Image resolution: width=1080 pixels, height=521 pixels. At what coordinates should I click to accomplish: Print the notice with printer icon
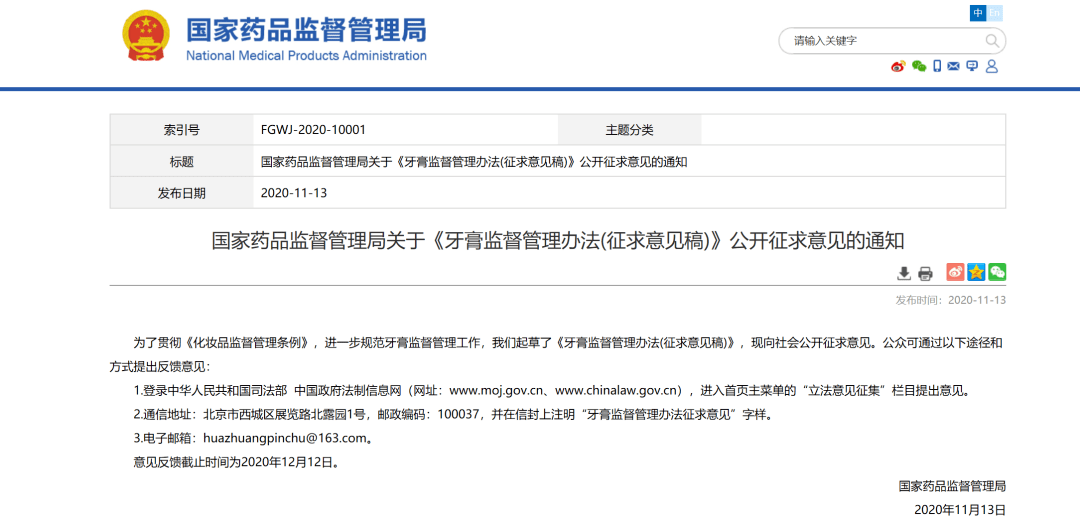925,273
